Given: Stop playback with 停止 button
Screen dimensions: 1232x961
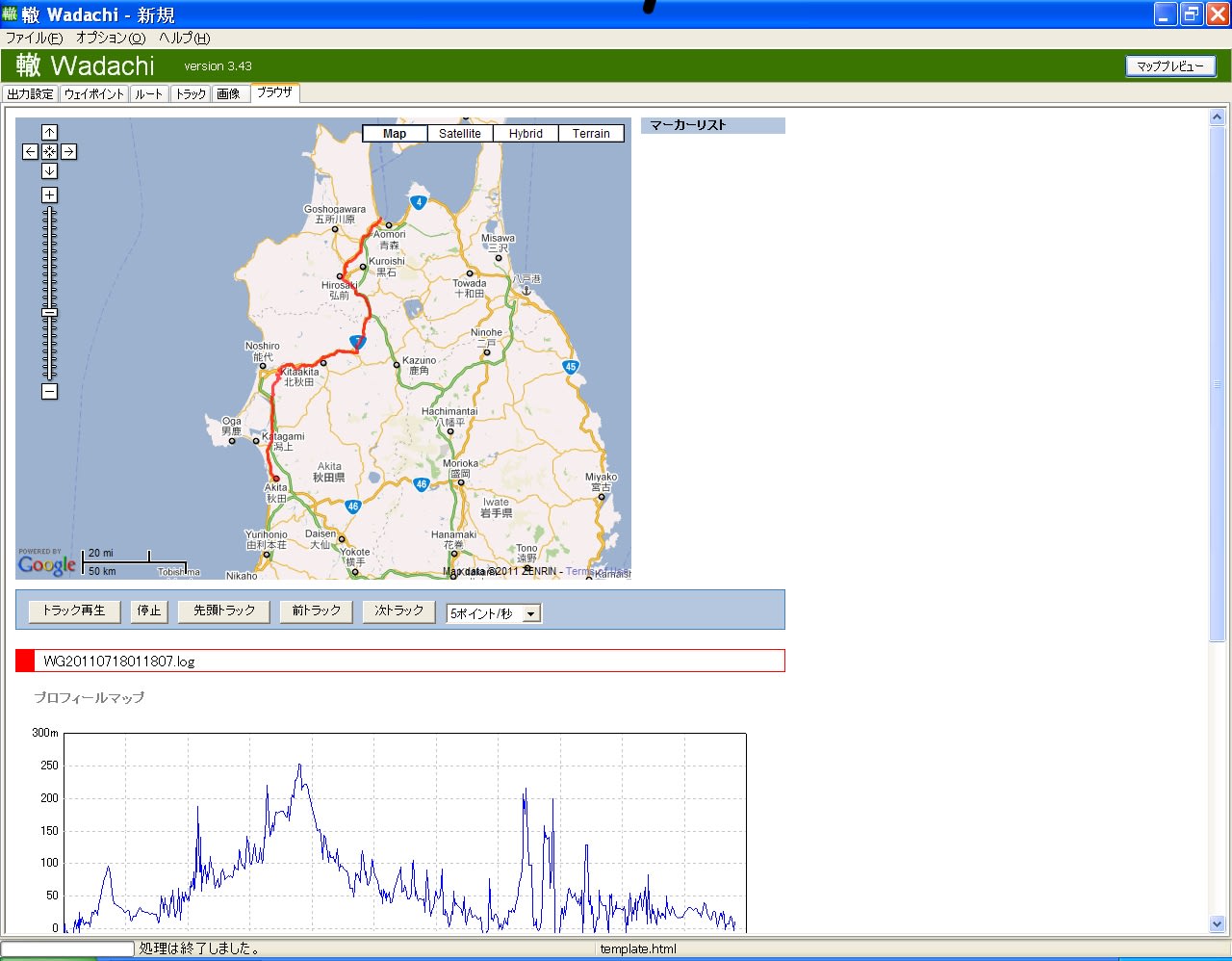Looking at the screenshot, I should coord(149,610).
